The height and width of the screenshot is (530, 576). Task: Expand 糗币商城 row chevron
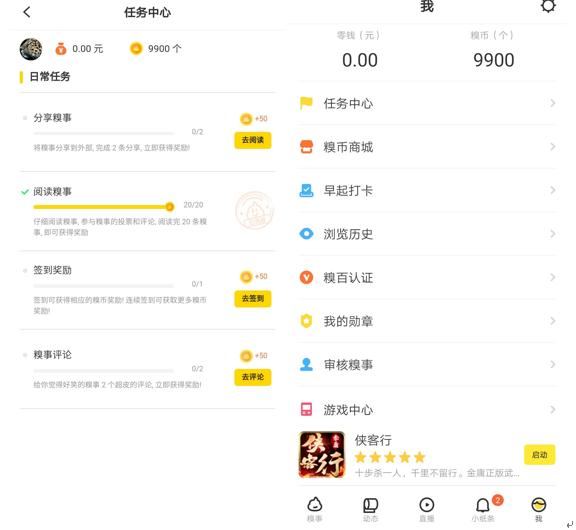[x=552, y=147]
